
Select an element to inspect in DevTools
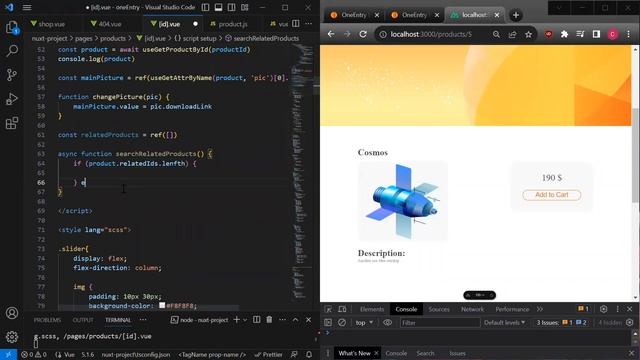[328, 309]
